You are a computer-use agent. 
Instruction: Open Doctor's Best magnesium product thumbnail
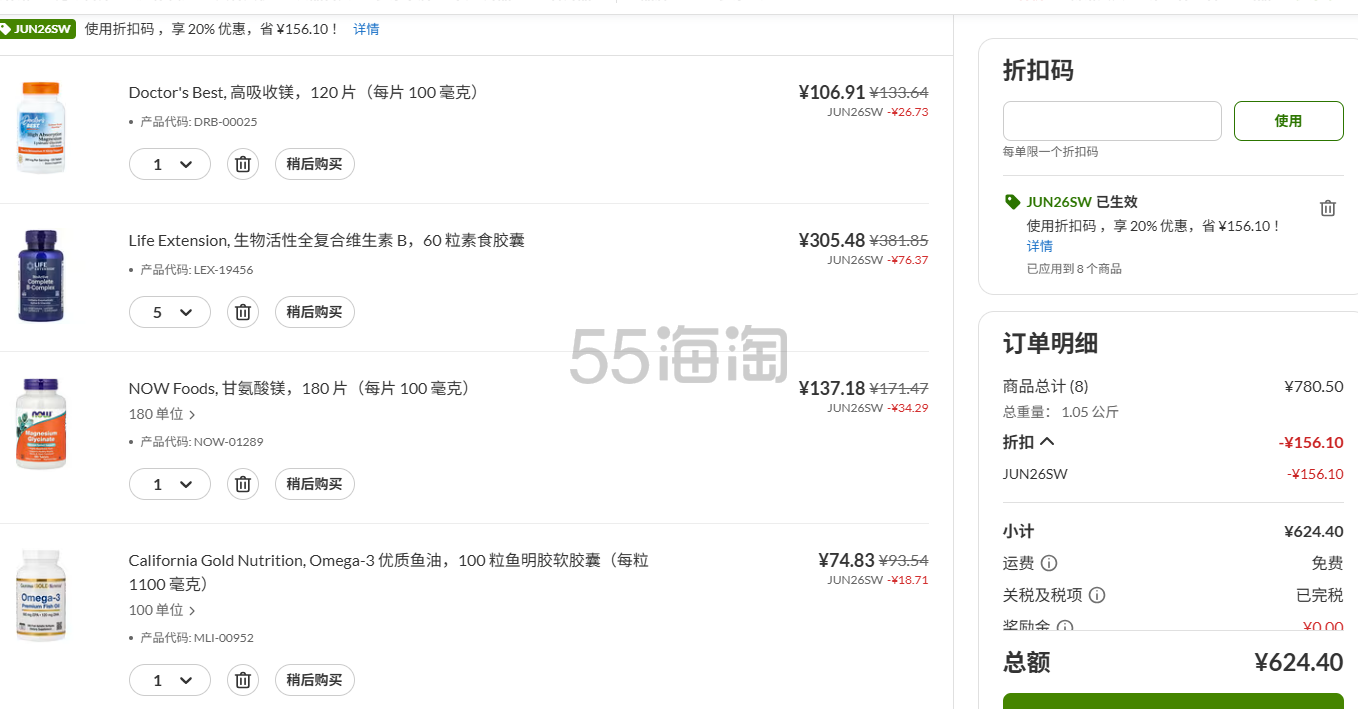41,128
